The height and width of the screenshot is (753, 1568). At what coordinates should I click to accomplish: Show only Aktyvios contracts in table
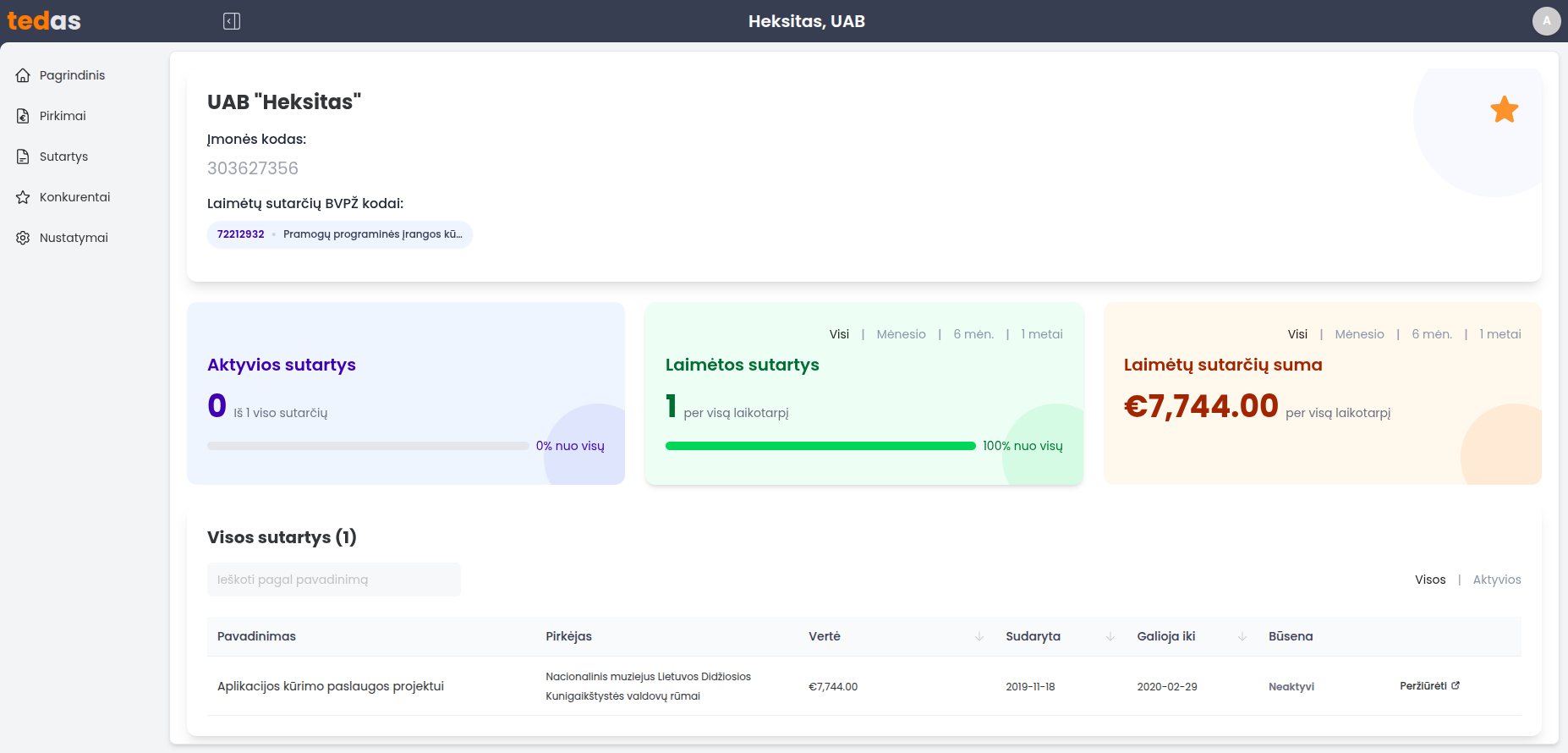(1497, 580)
